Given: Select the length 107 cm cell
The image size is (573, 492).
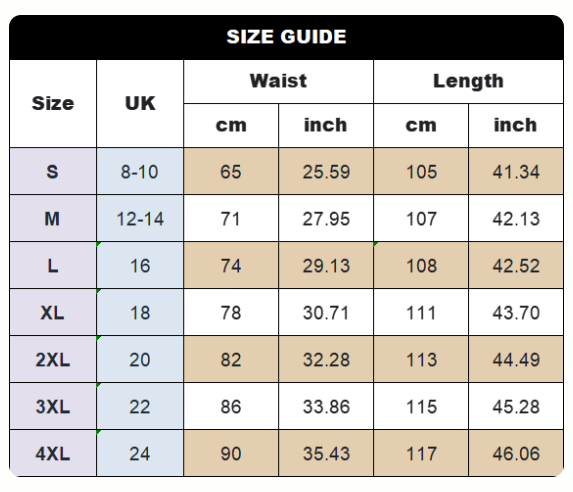Looking at the screenshot, I should coord(421,218).
